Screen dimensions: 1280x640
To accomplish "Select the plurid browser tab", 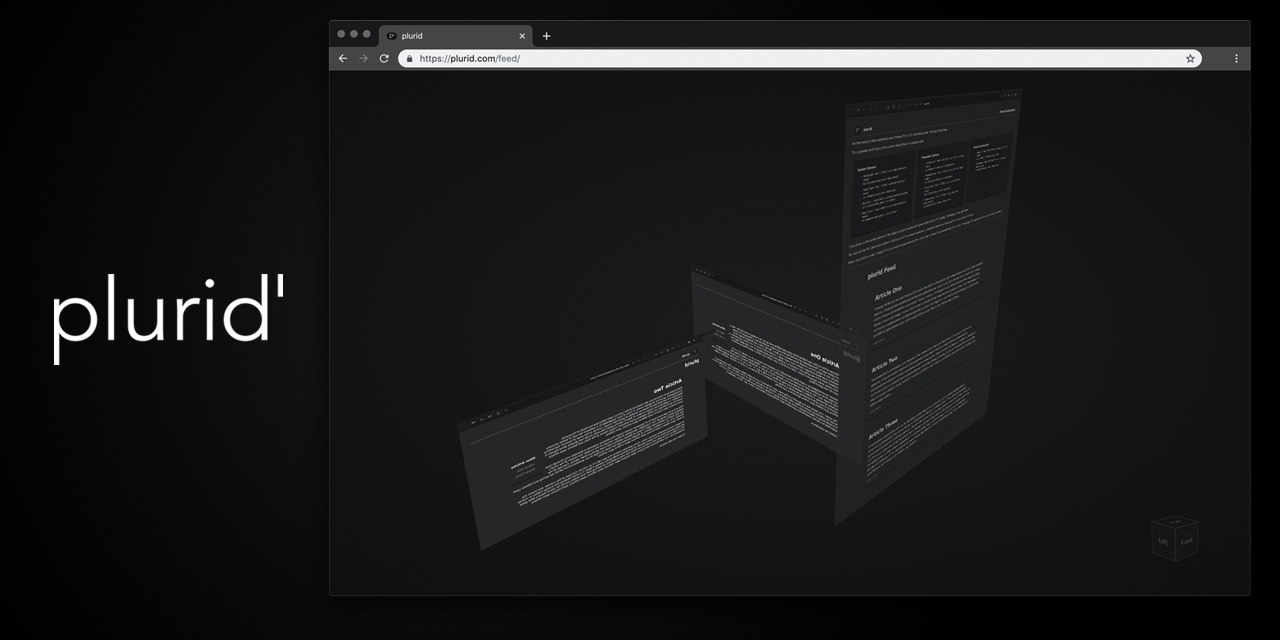I will (455, 36).
